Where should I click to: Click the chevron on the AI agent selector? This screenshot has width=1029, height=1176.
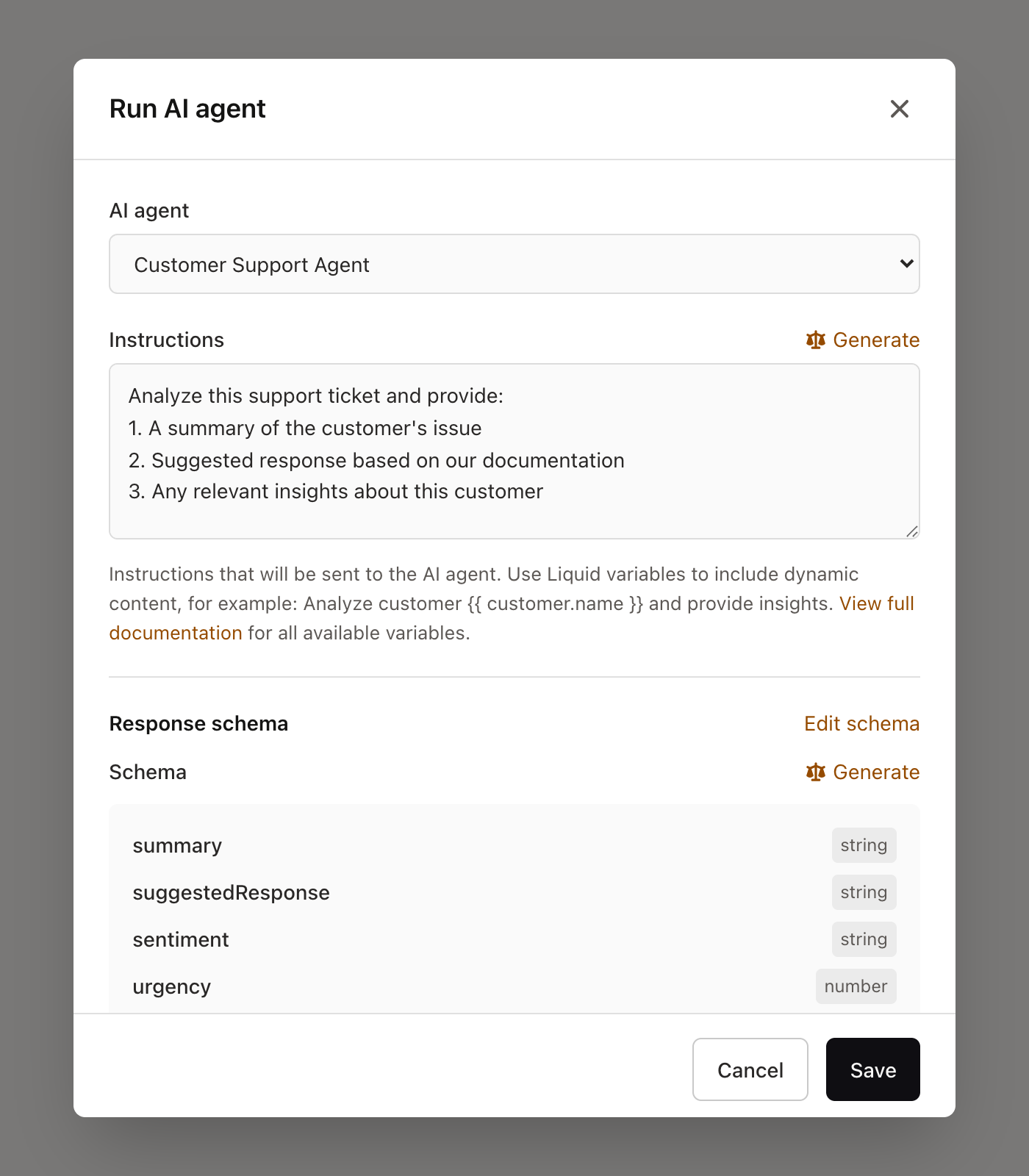(906, 263)
